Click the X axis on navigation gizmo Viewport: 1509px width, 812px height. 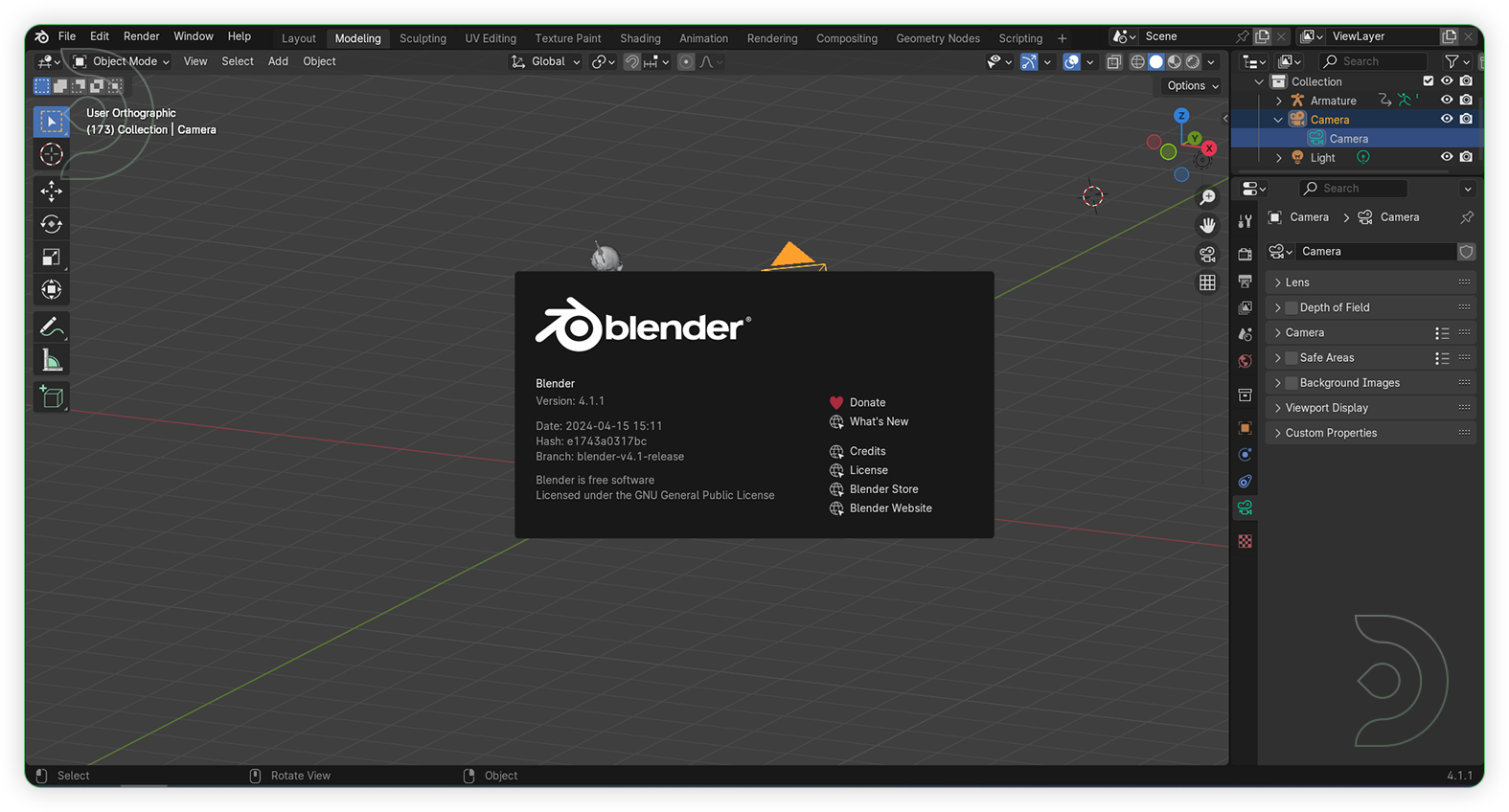1209,148
